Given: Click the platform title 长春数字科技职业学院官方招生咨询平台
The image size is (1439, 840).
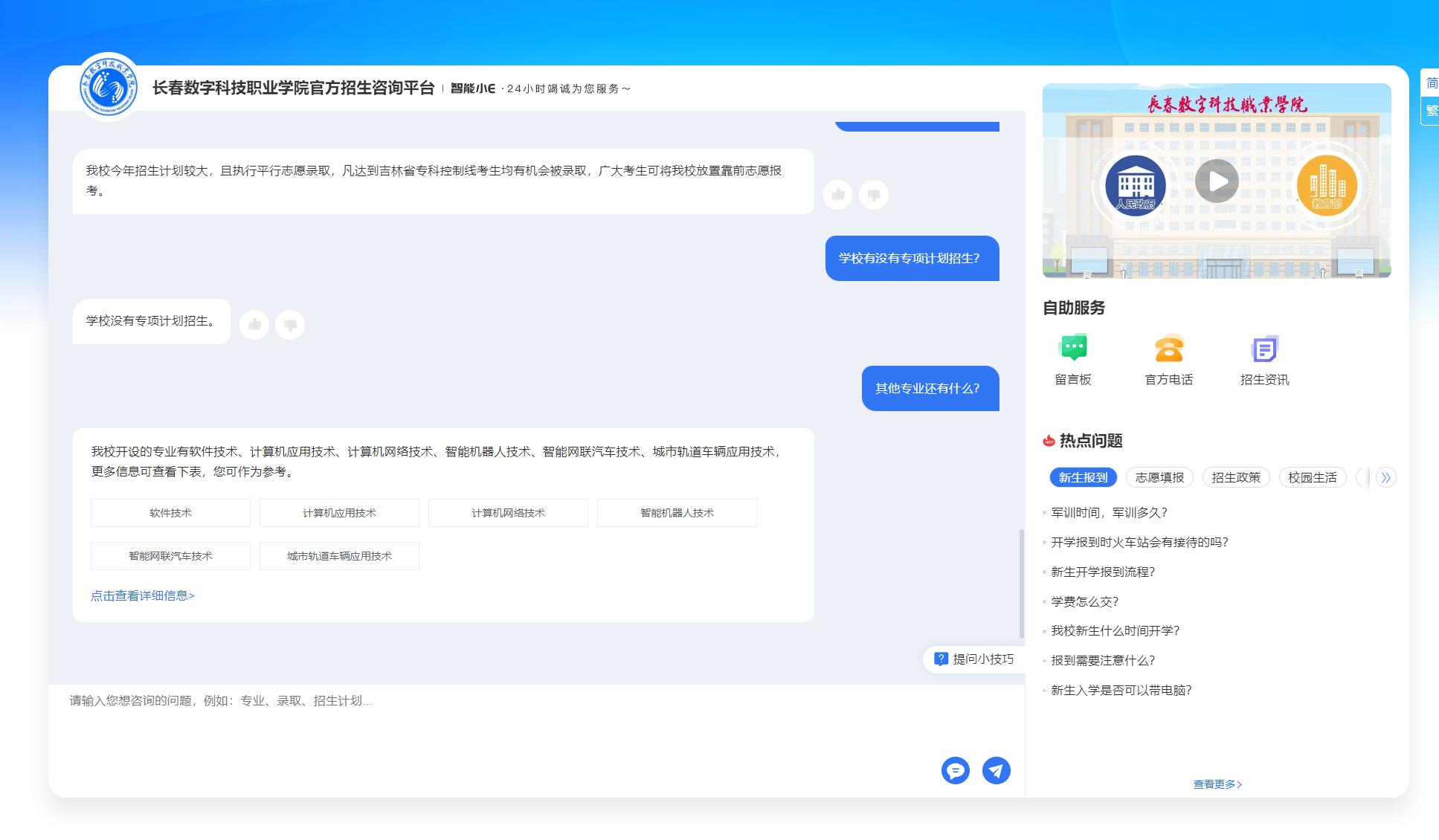Looking at the screenshot, I should (294, 88).
